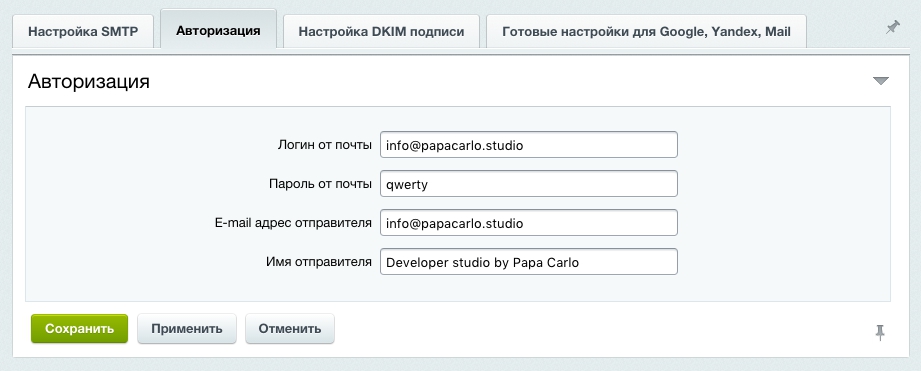Image resolution: width=921 pixels, height=371 pixels.
Task: Click the empty form panel area below the fields
Action: click(458, 288)
